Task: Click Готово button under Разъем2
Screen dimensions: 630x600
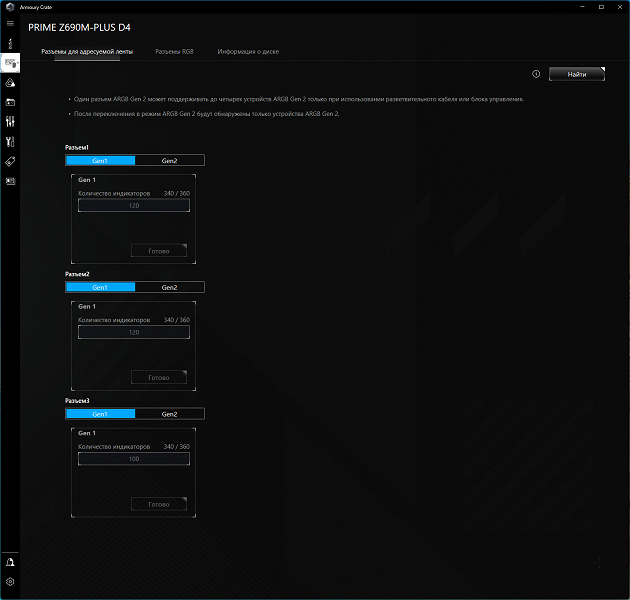Action: tap(159, 377)
